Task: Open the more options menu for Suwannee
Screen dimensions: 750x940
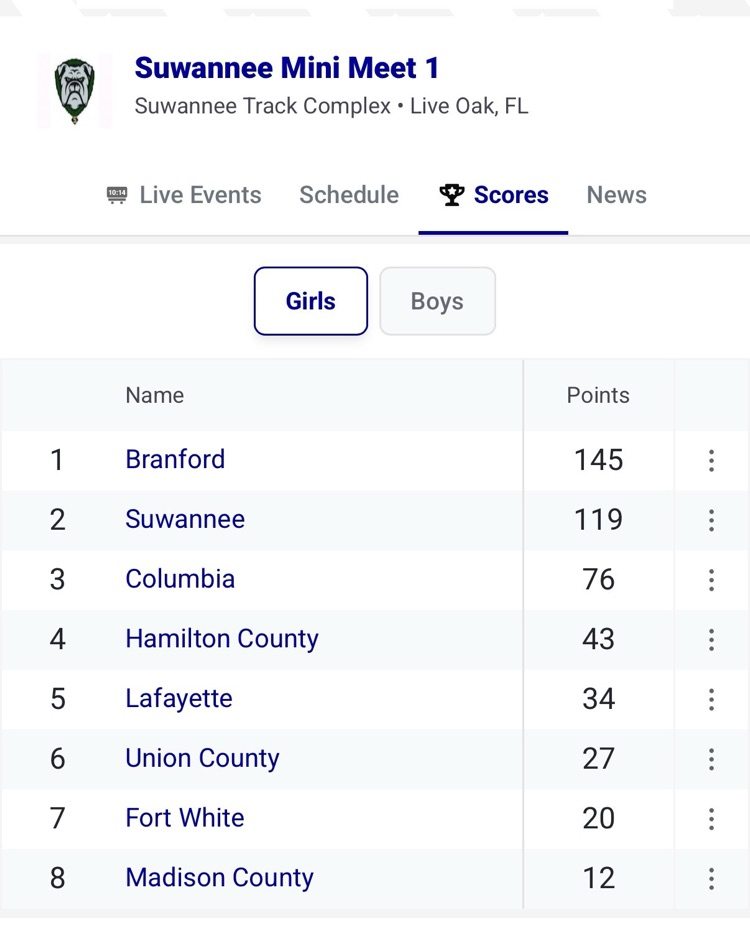Action: point(711,520)
